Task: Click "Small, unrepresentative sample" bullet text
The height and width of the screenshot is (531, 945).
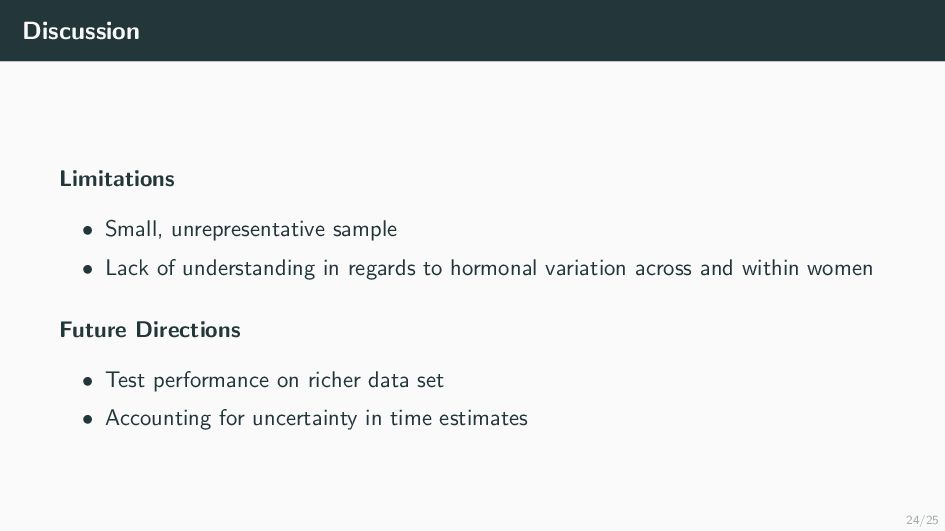Action: [251, 230]
